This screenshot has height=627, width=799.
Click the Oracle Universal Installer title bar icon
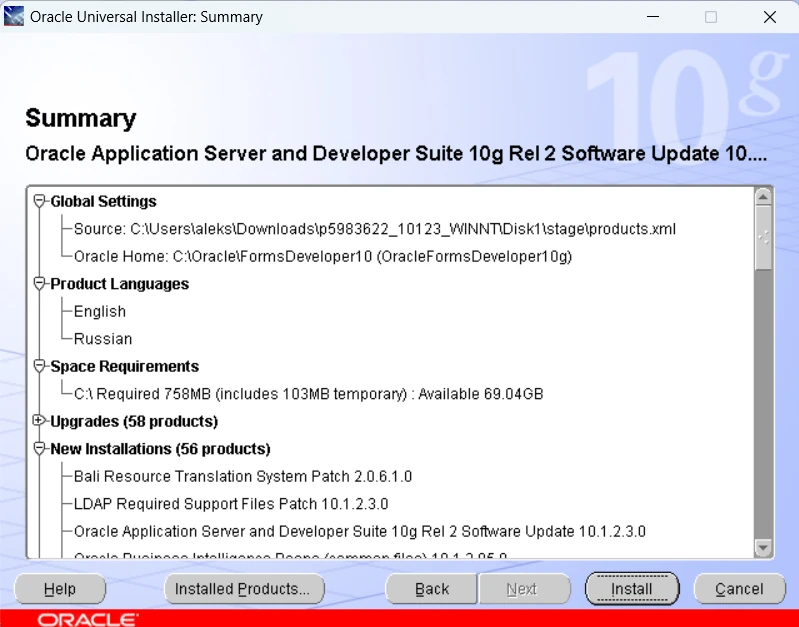pyautogui.click(x=14, y=16)
